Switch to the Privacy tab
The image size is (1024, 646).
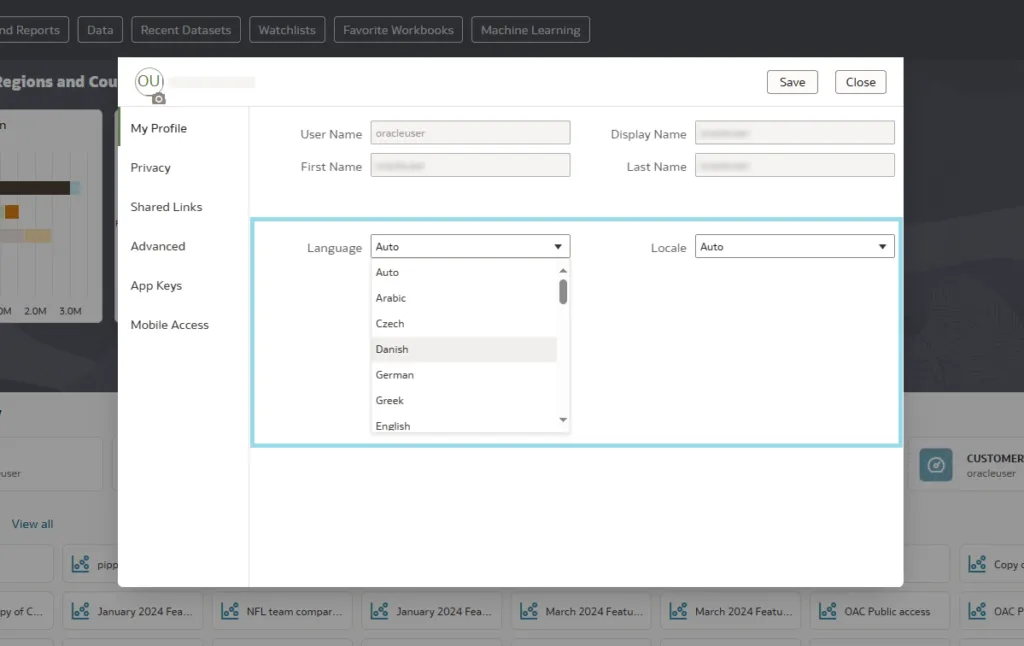click(x=151, y=168)
